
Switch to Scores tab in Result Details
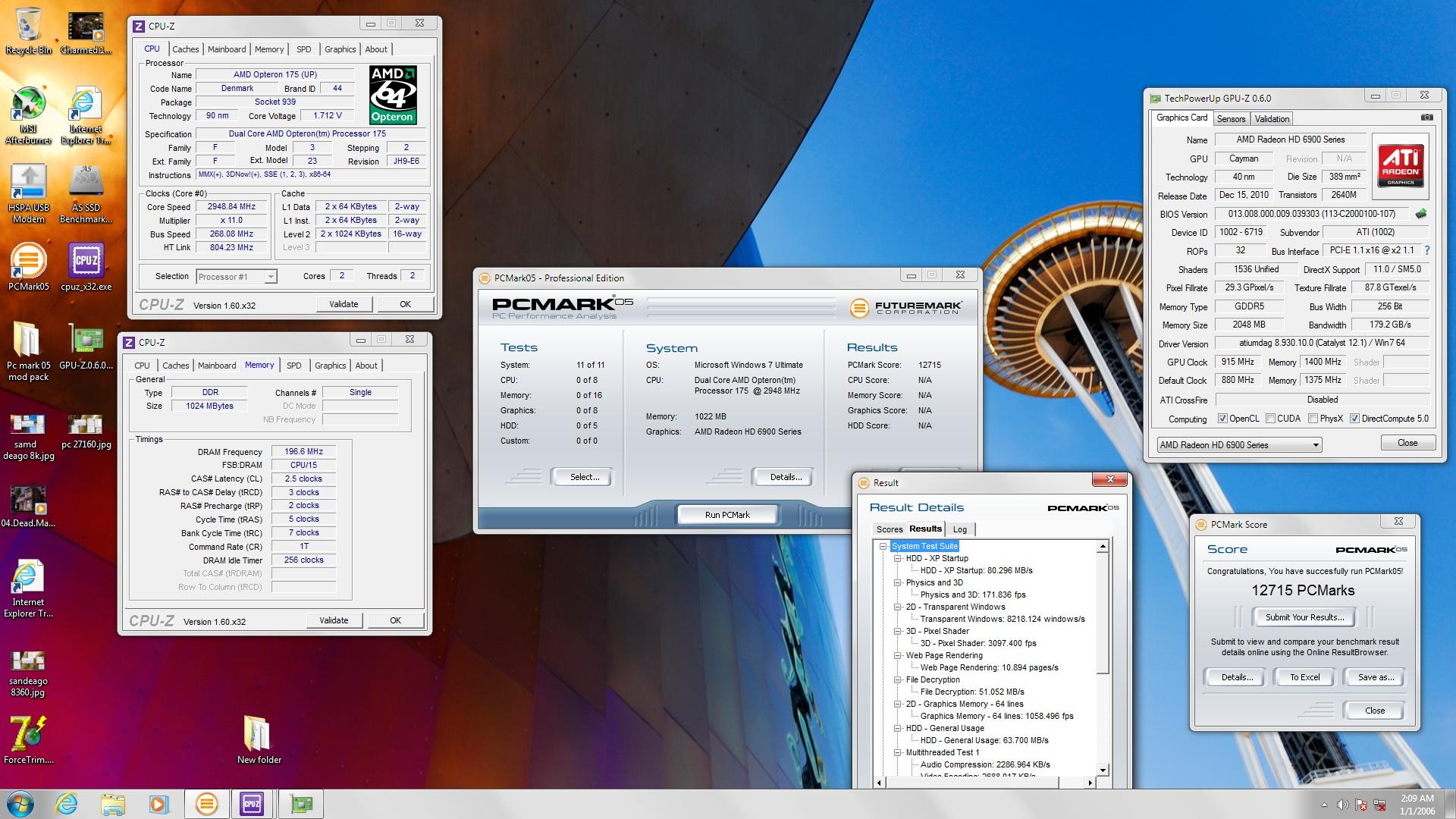pos(890,529)
